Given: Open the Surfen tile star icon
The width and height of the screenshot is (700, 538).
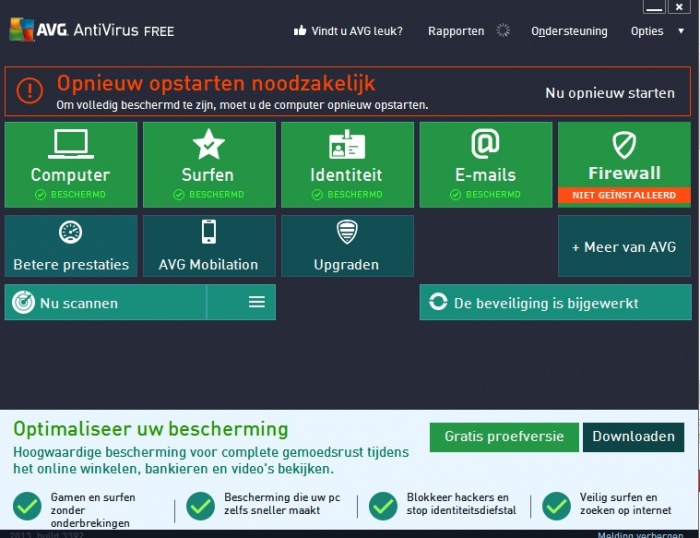Looking at the screenshot, I should [208, 144].
